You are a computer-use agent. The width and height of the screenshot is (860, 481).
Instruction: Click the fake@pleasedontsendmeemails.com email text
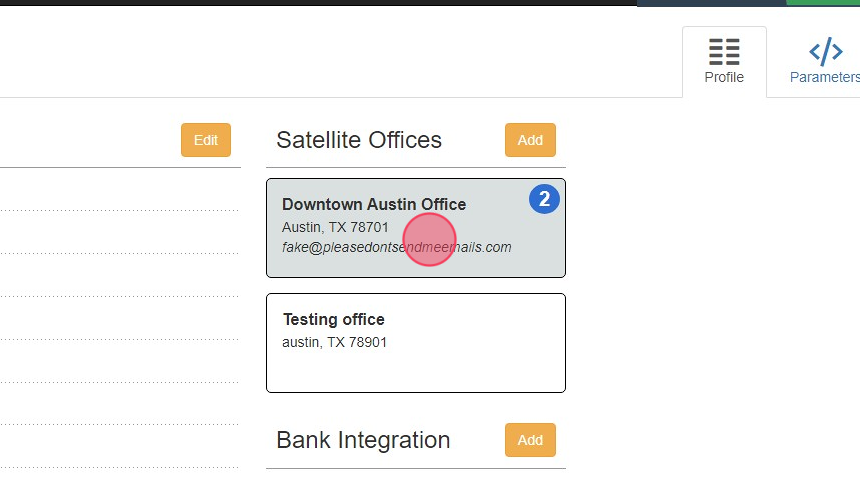pyautogui.click(x=397, y=247)
